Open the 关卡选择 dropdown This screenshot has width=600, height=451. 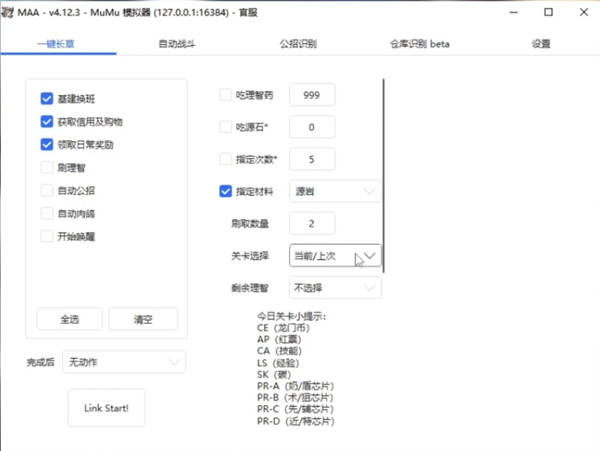[335, 256]
